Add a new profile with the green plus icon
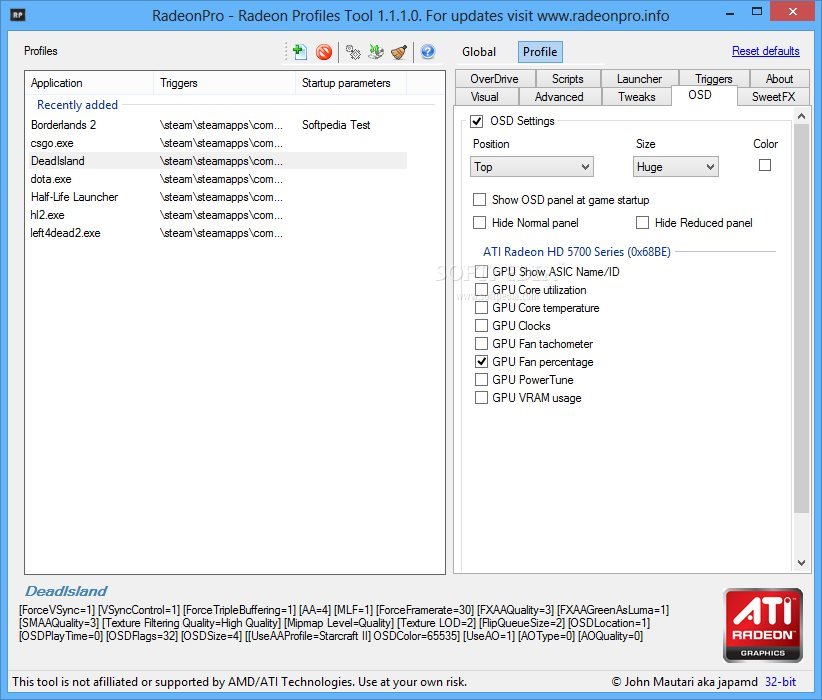The height and width of the screenshot is (700, 822). (300, 52)
